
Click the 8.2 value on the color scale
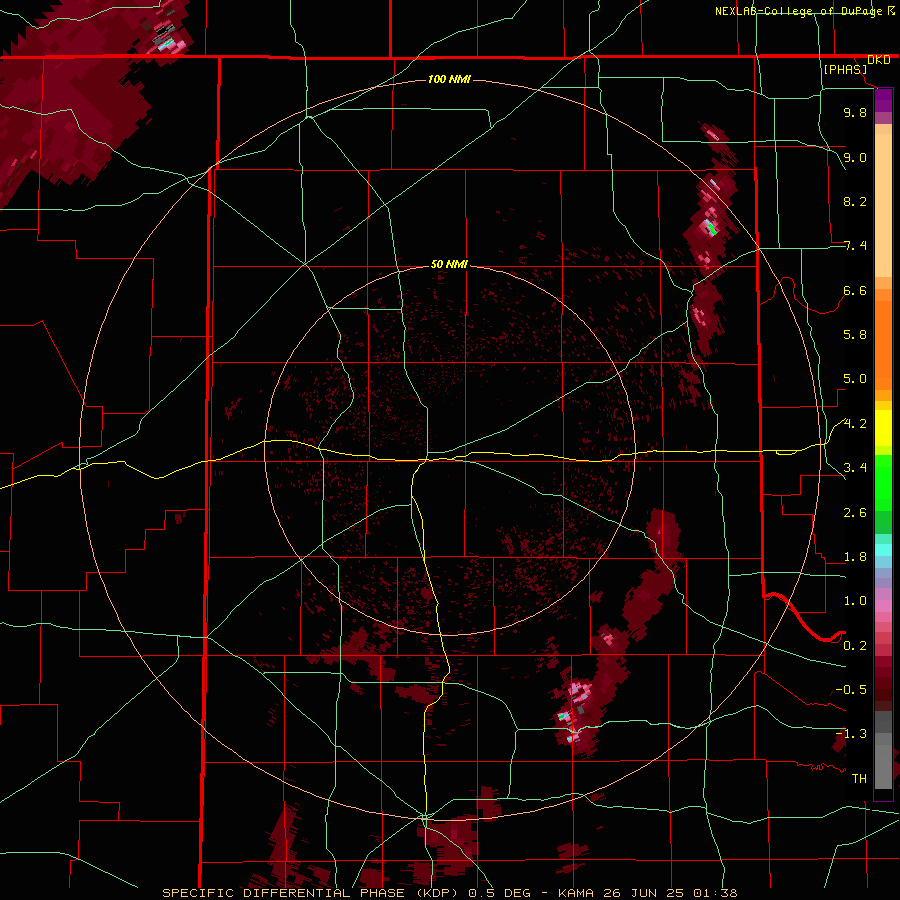855,201
